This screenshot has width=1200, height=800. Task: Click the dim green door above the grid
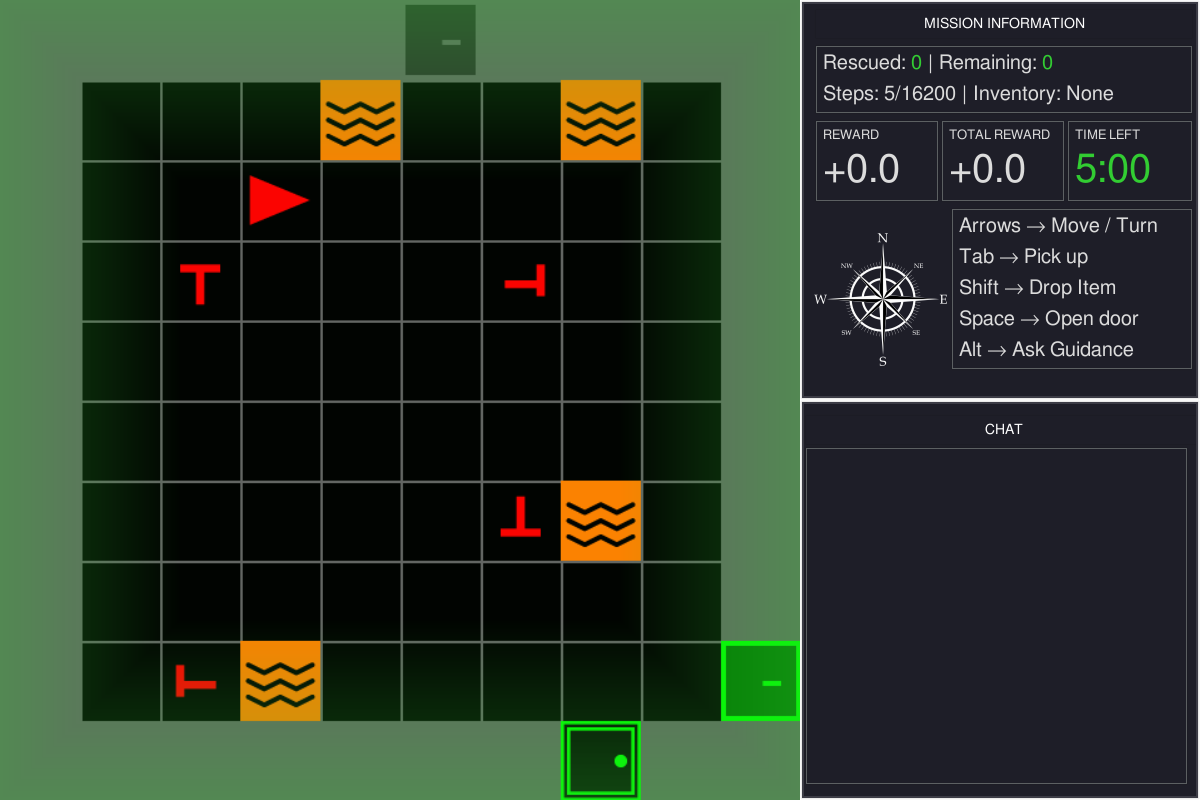[440, 40]
